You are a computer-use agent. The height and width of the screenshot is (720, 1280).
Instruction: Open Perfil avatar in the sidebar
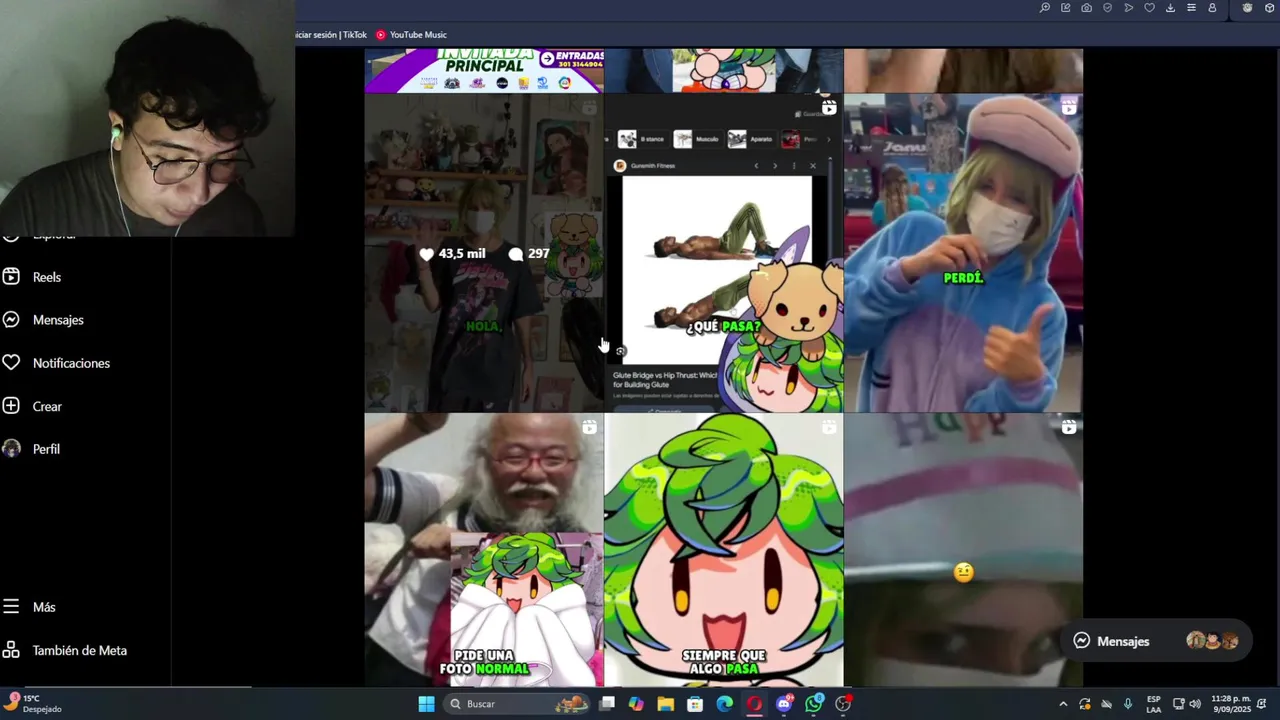tap(11, 449)
